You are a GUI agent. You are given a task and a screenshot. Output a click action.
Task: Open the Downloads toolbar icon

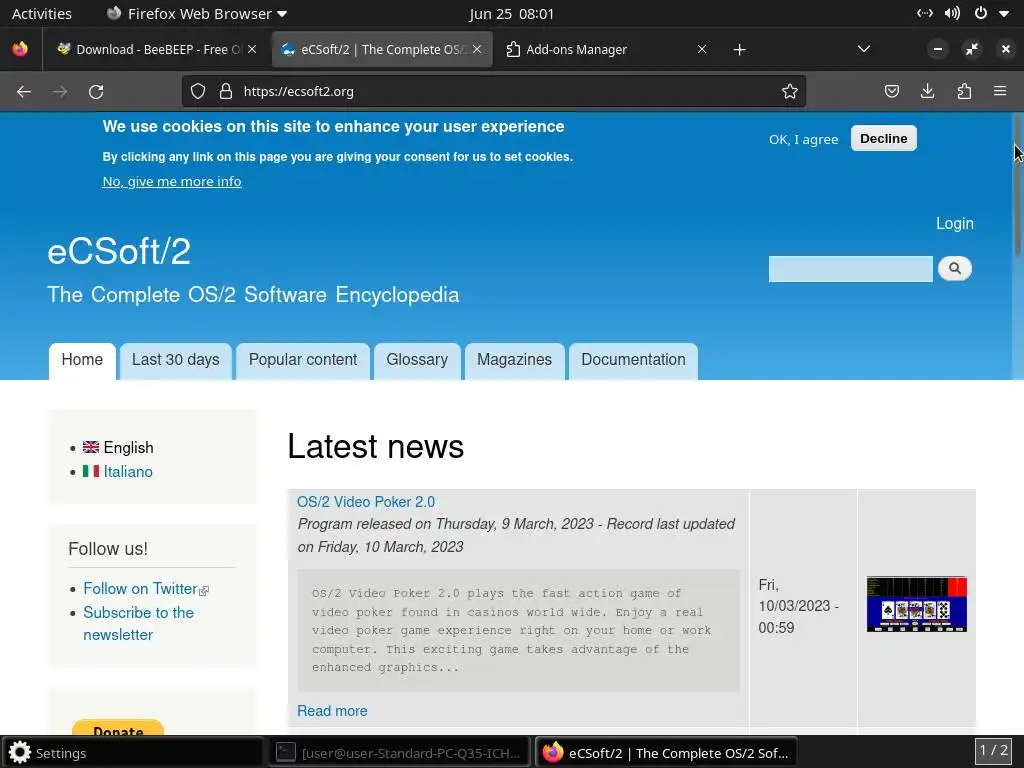[927, 91]
